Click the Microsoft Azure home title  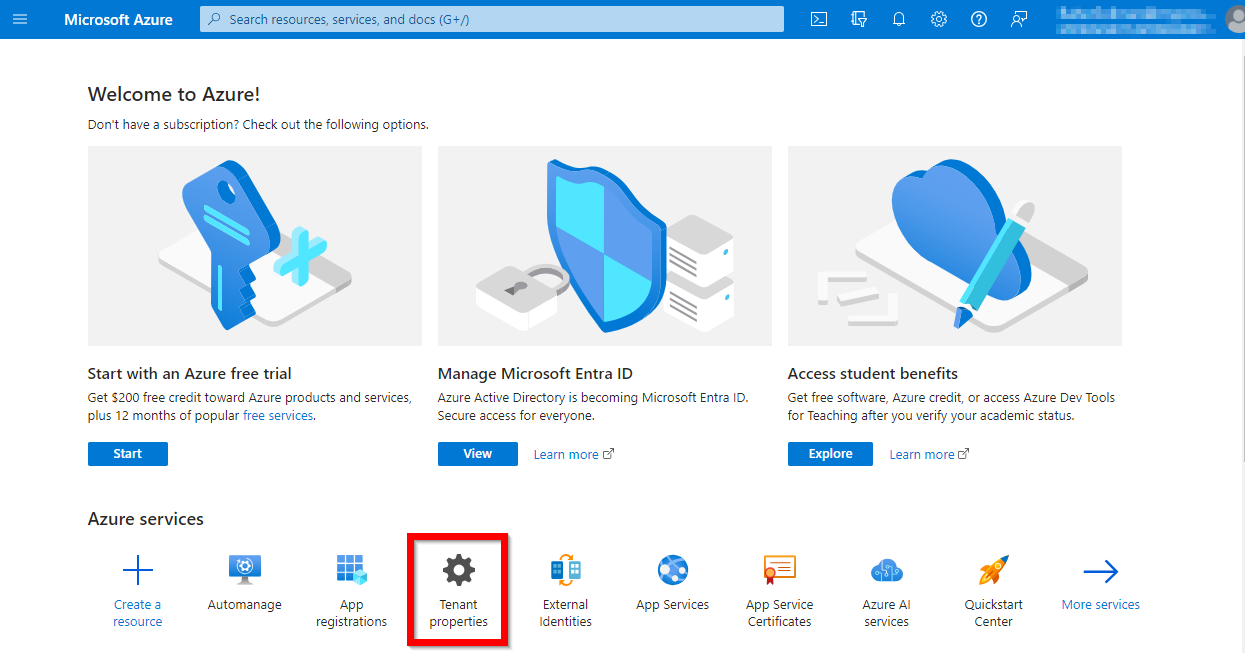click(118, 19)
